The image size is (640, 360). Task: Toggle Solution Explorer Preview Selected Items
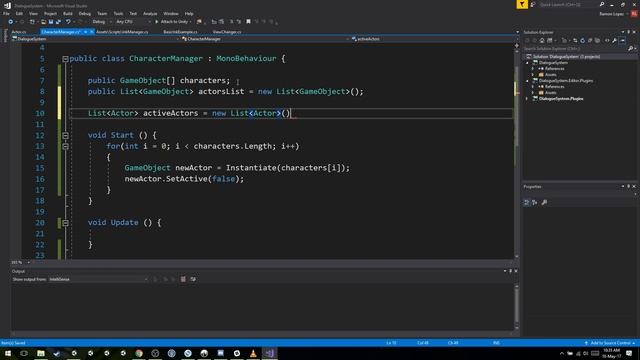[622, 40]
